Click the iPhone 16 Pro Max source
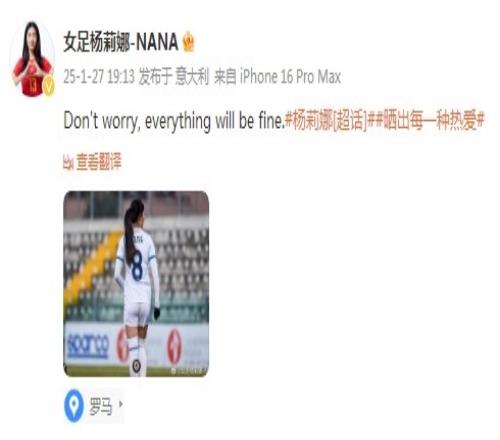The width and height of the screenshot is (500, 440). tap(290, 77)
